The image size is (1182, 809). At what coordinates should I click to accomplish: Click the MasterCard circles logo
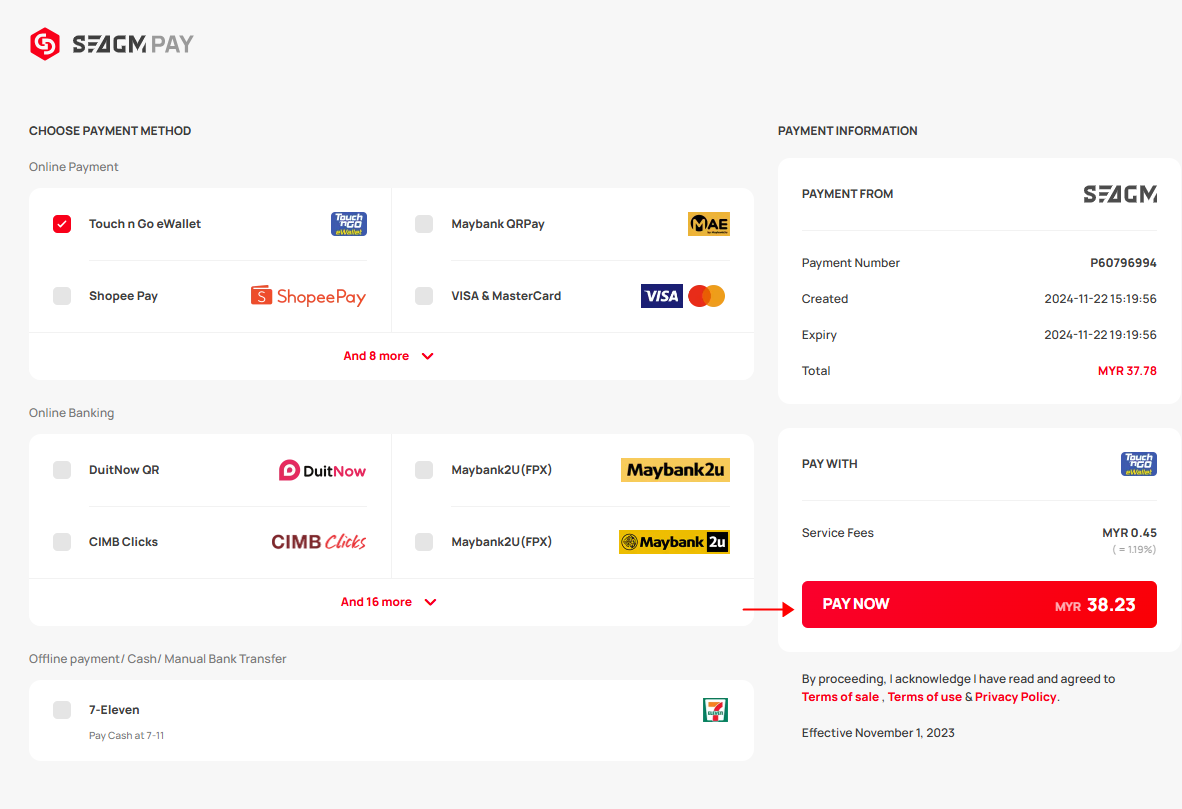707,296
